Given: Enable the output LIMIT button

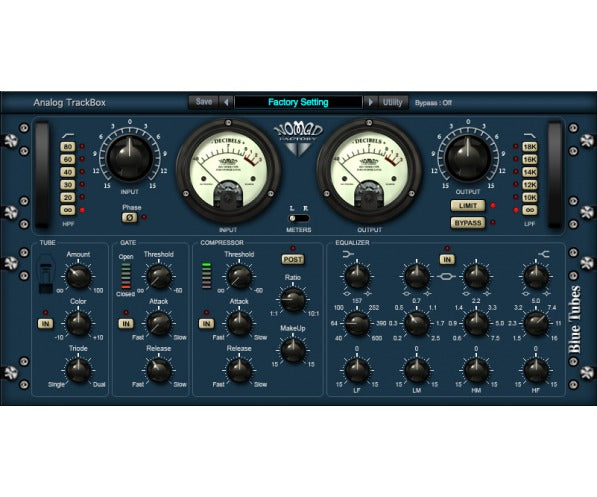Looking at the screenshot, I should click(468, 206).
